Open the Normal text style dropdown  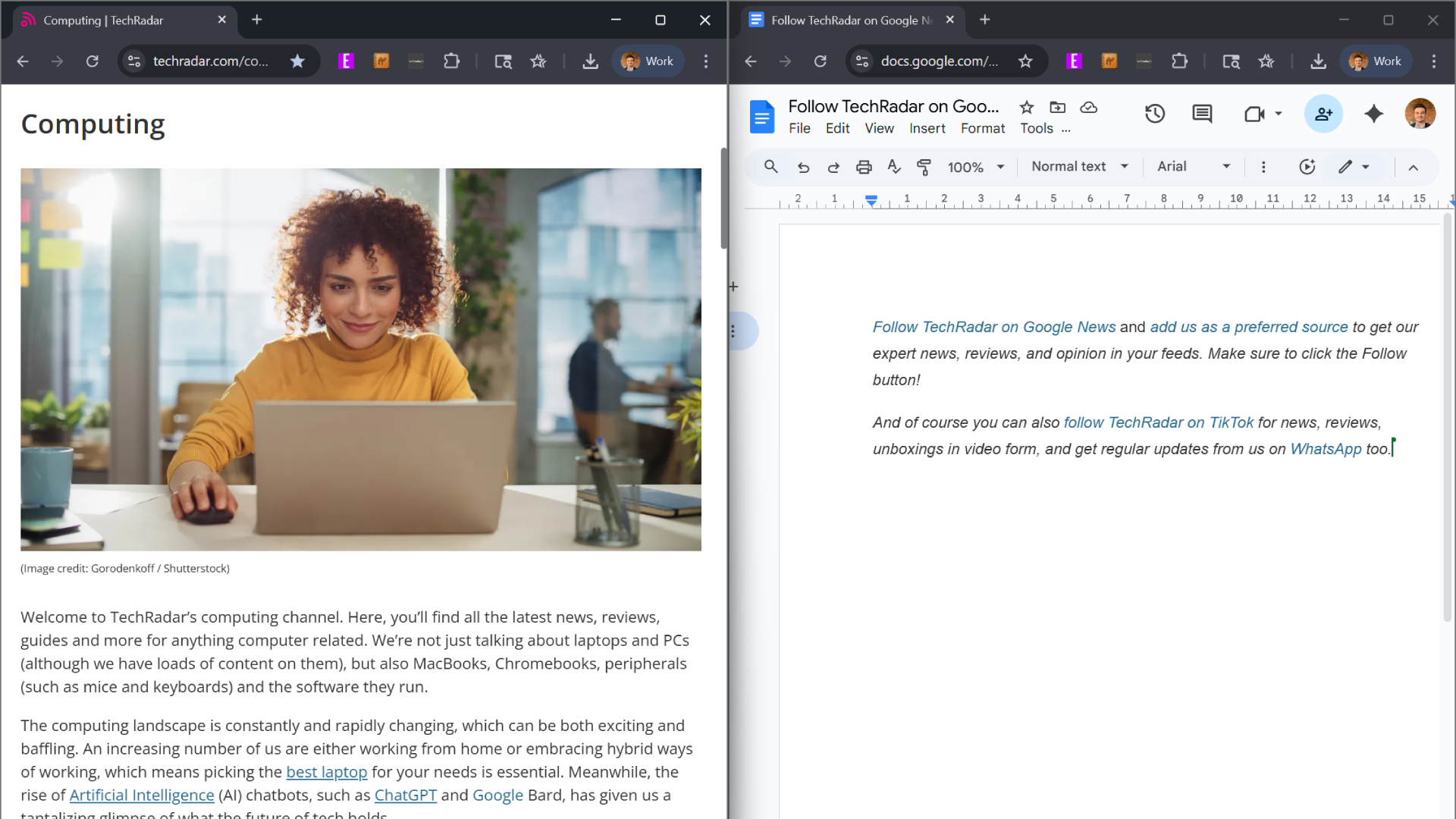coord(1078,166)
